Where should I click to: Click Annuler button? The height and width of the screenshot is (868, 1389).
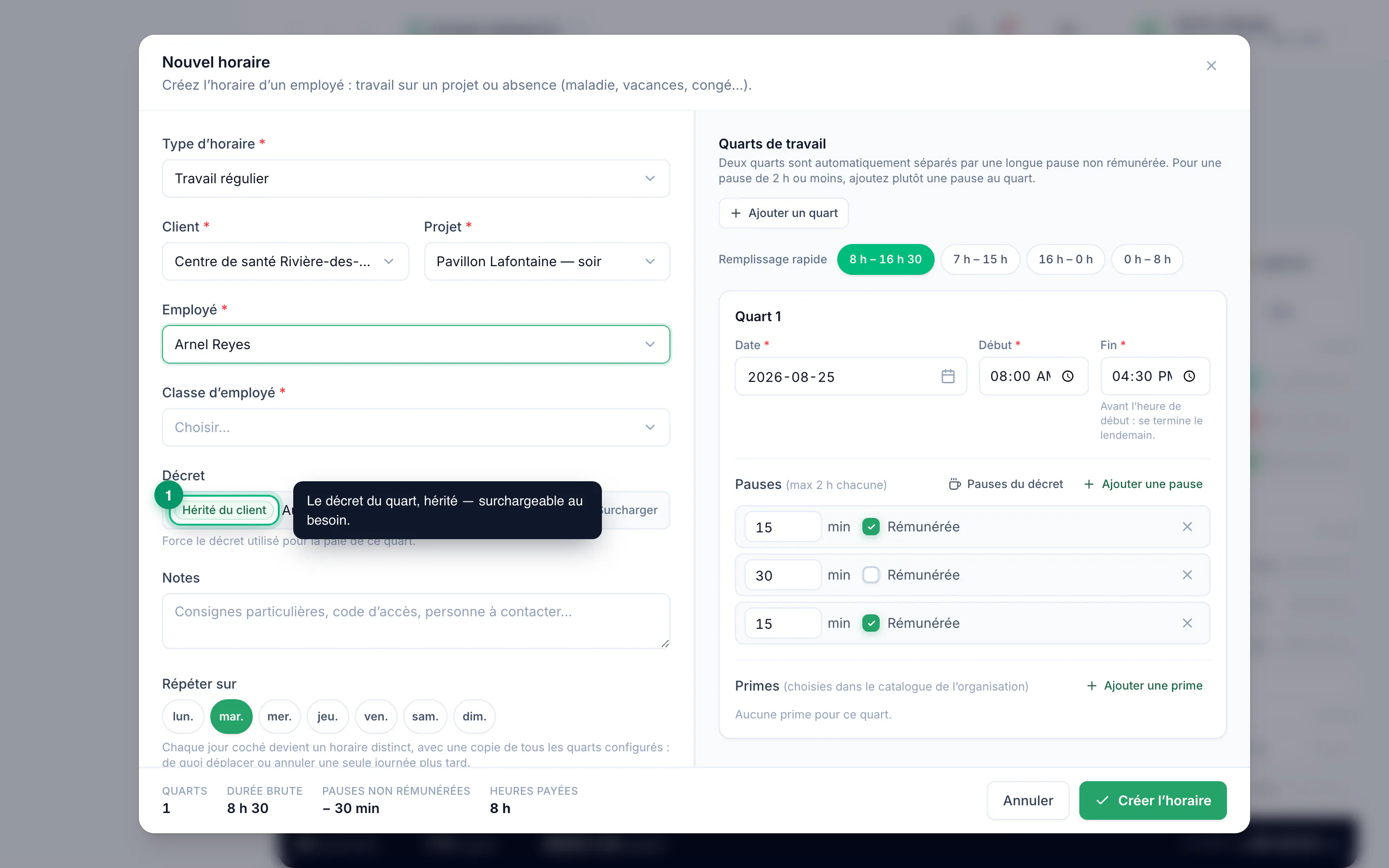click(x=1028, y=800)
